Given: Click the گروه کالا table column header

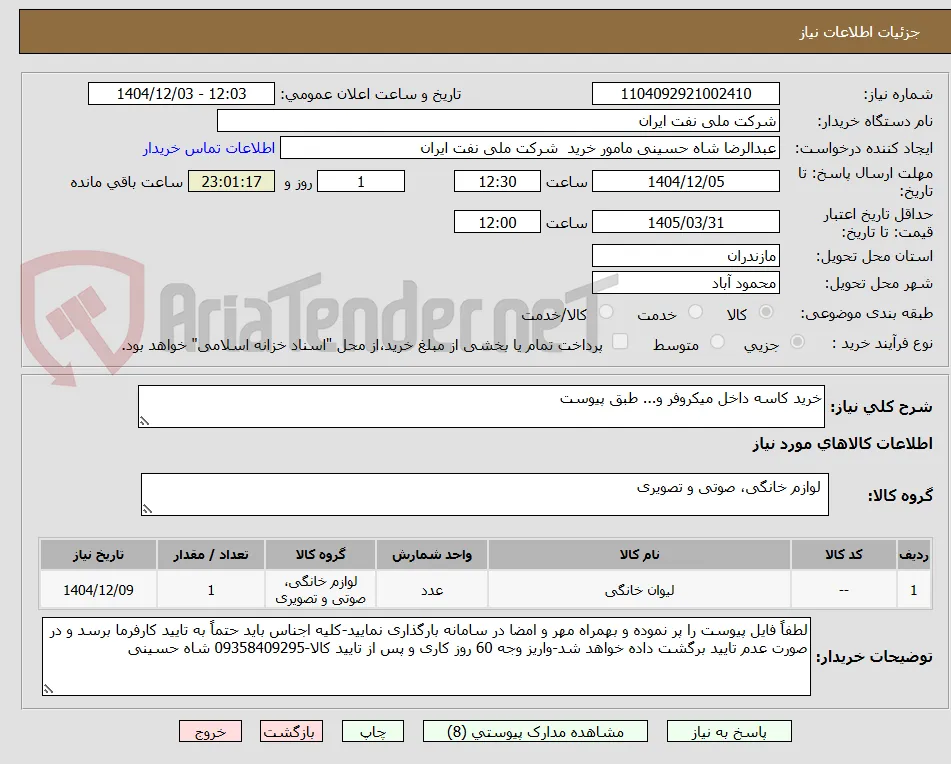Looking at the screenshot, I should [x=320, y=555].
